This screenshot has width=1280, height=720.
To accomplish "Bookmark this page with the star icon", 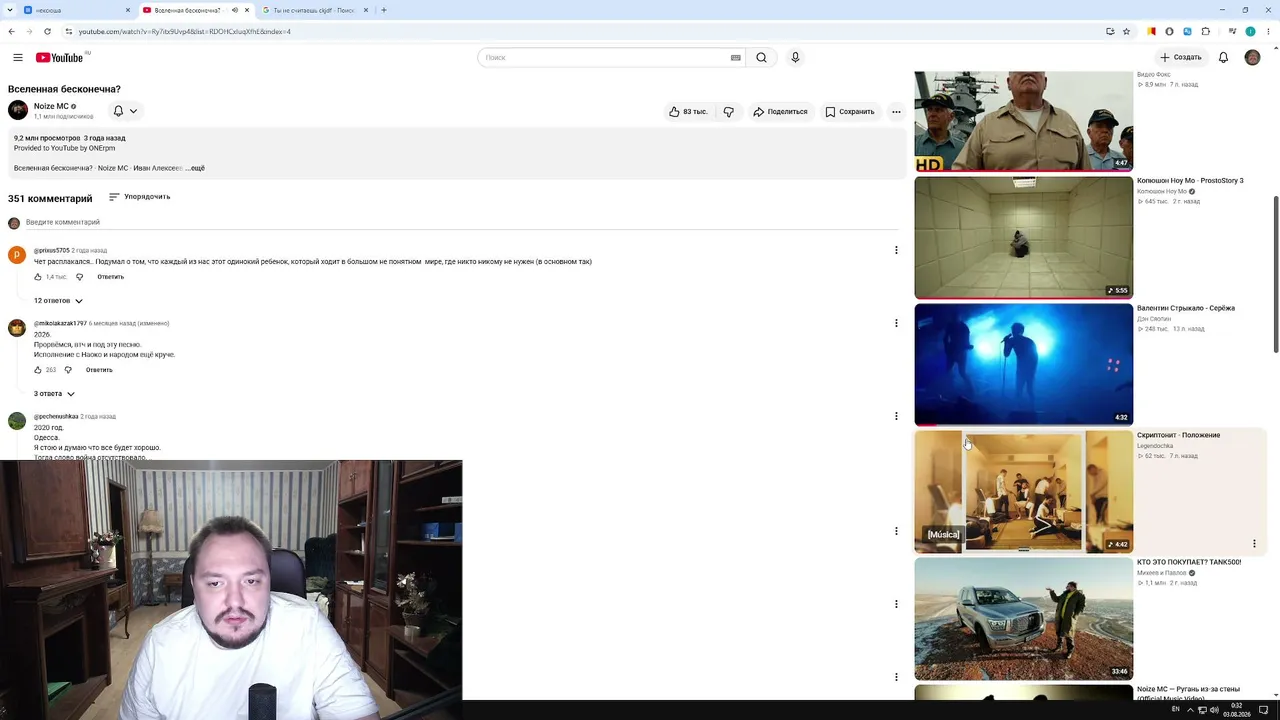I will (x=1126, y=31).
